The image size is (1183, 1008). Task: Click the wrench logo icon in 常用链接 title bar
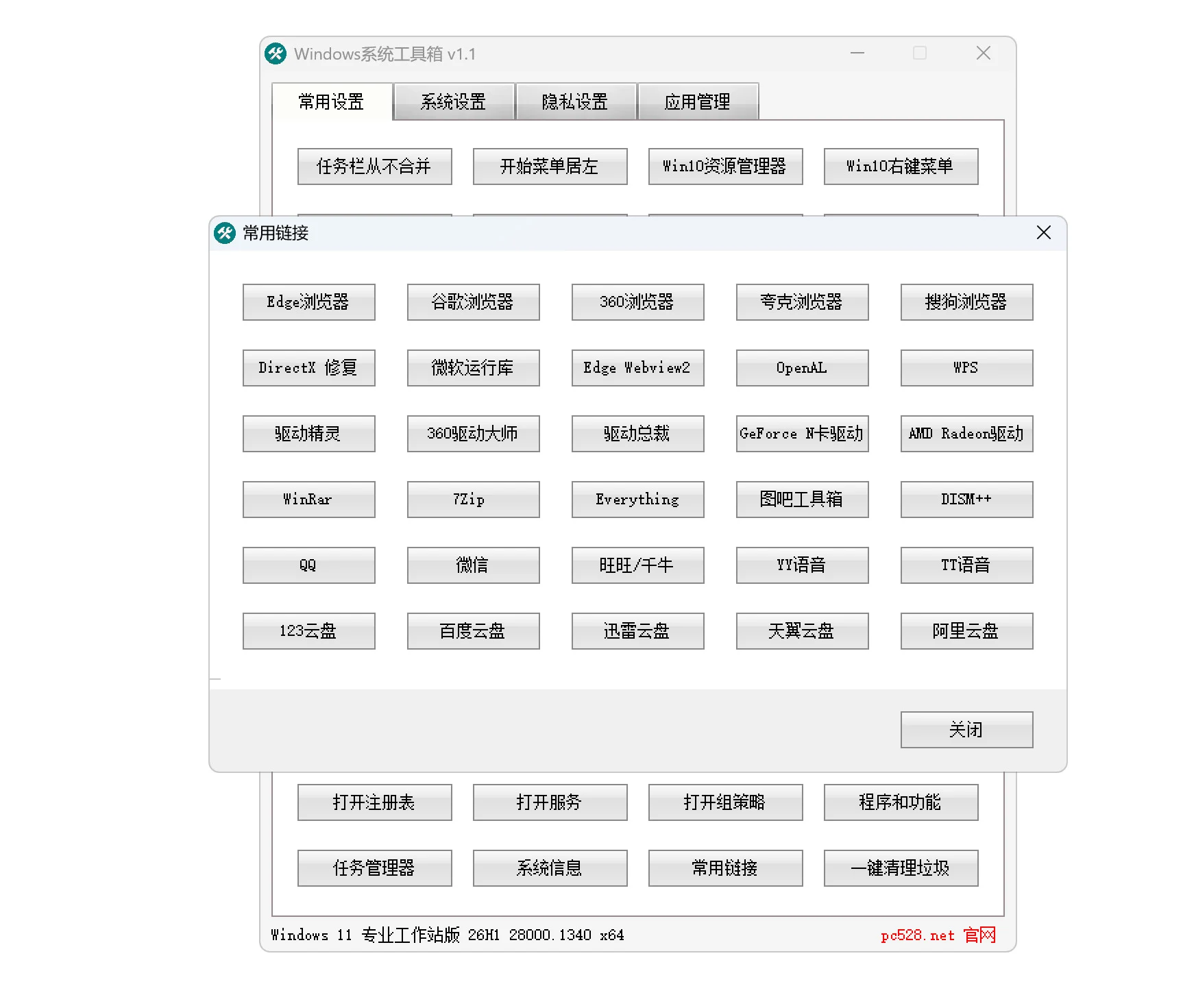pos(225,233)
